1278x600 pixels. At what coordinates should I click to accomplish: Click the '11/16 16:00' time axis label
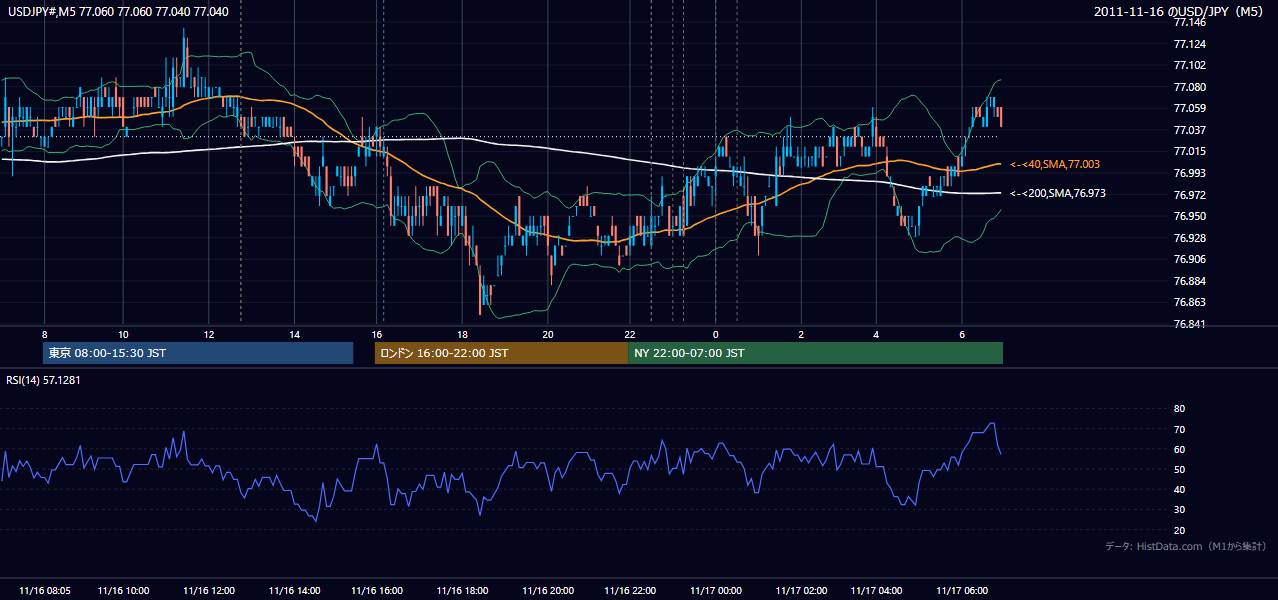point(377,591)
